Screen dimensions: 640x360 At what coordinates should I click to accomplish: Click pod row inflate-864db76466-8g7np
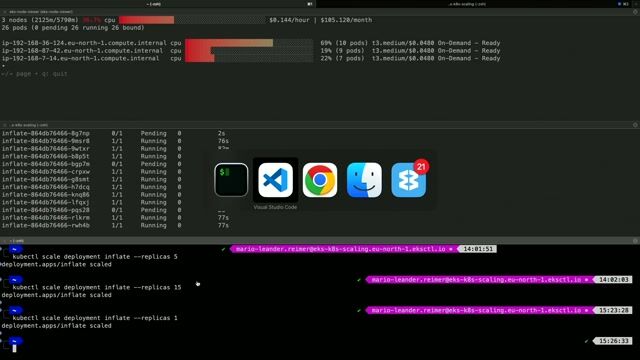[114, 133]
